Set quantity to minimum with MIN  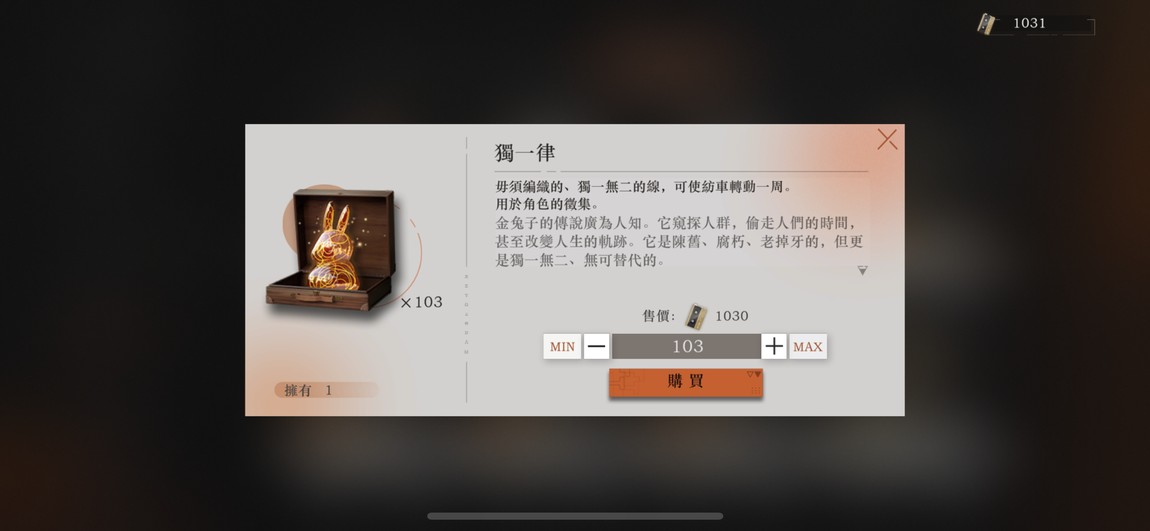563,347
